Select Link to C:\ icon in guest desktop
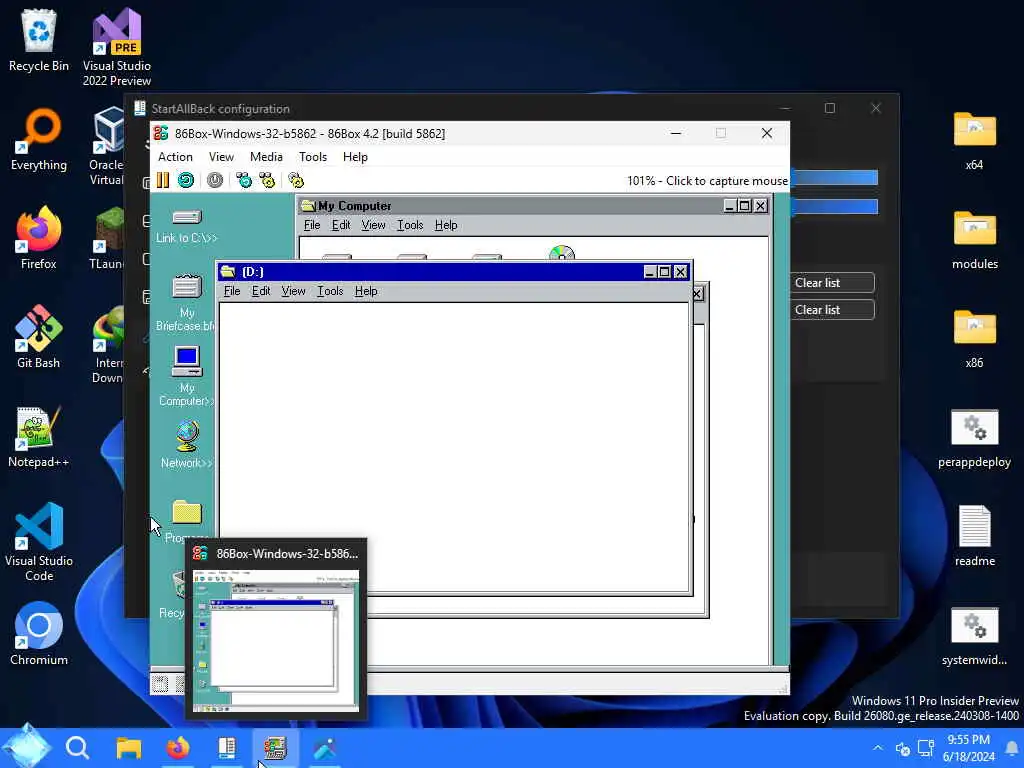This screenshot has height=768, width=1024. tap(187, 225)
